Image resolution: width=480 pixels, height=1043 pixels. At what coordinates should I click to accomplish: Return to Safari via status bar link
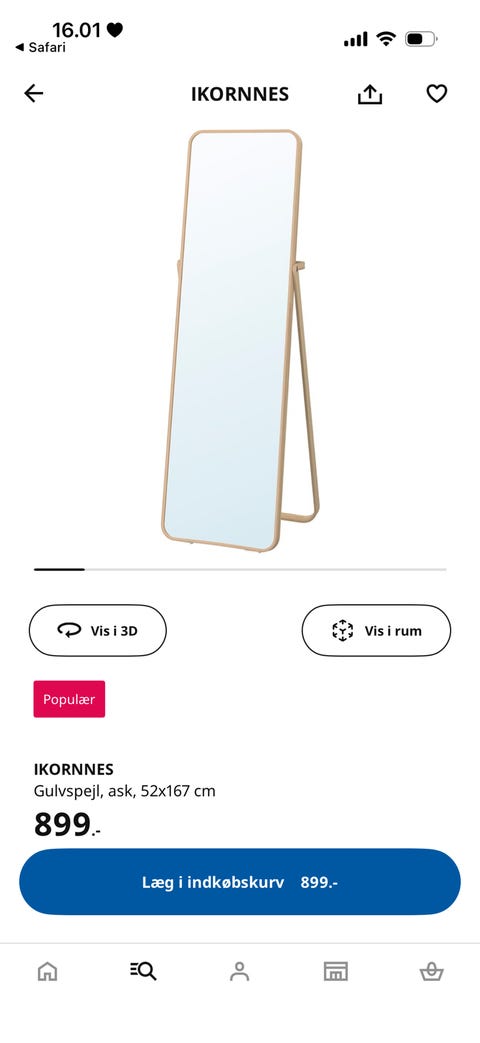41,47
